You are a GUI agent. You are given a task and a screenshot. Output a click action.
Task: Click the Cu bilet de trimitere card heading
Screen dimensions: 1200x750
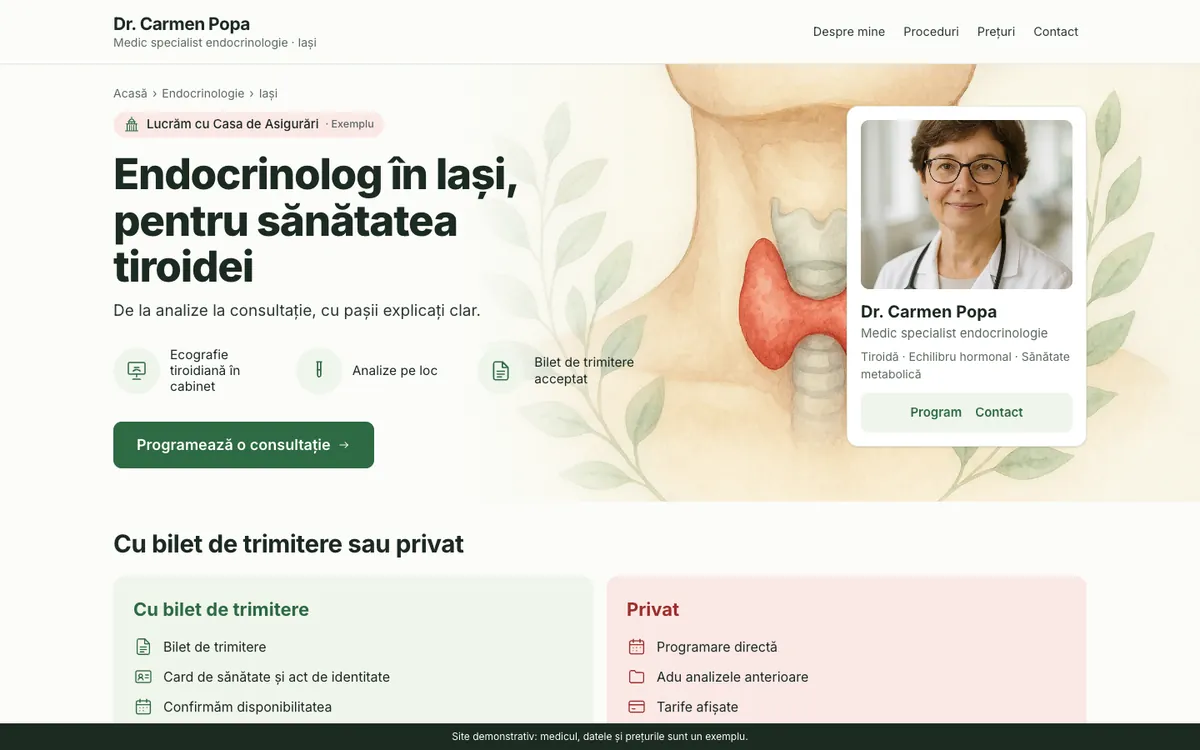(221, 609)
